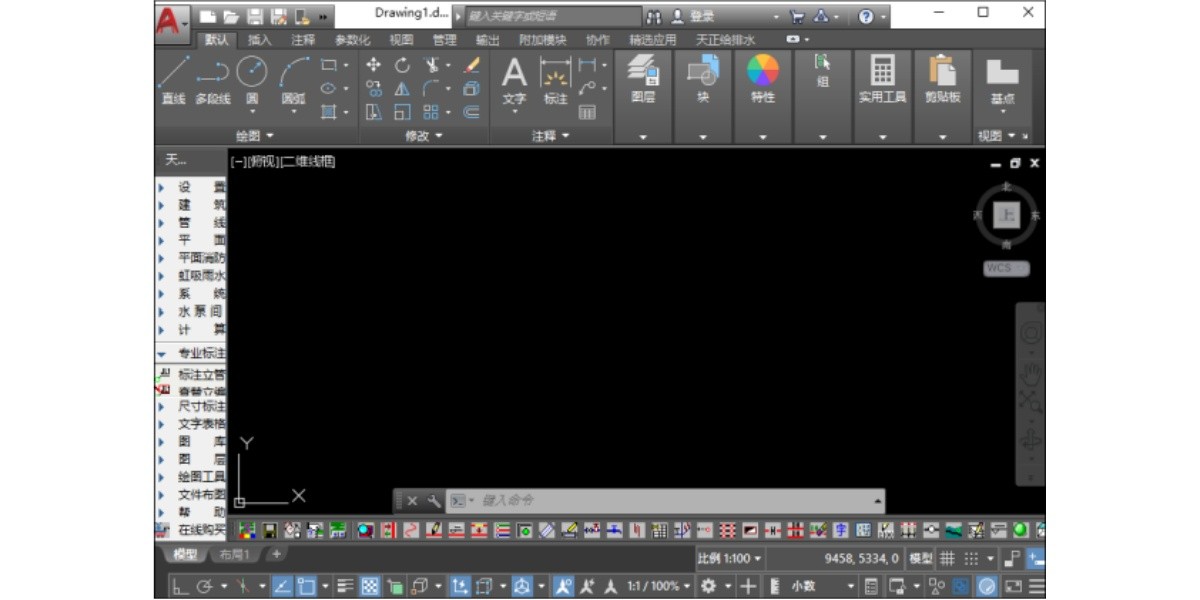Expand the Modify (修改) panel dropdown
The width and height of the screenshot is (1200, 600).
coord(424,135)
